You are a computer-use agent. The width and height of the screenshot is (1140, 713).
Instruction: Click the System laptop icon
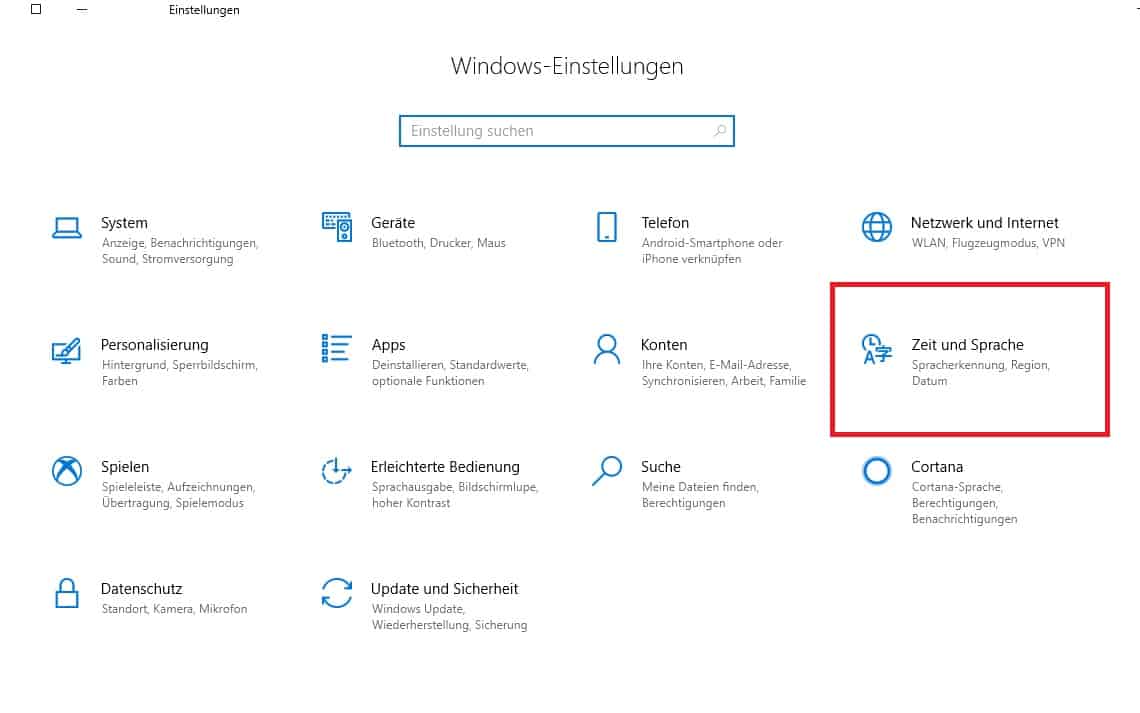pyautogui.click(x=67, y=227)
